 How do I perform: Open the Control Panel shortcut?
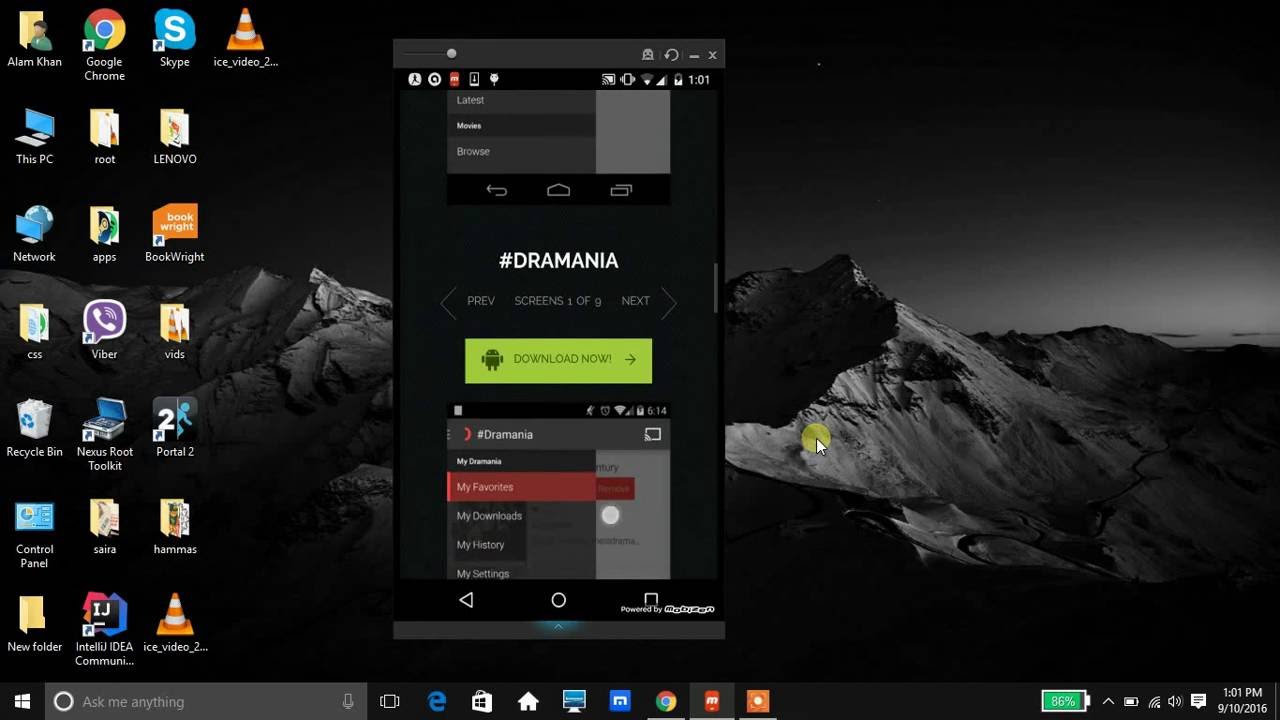tap(35, 534)
